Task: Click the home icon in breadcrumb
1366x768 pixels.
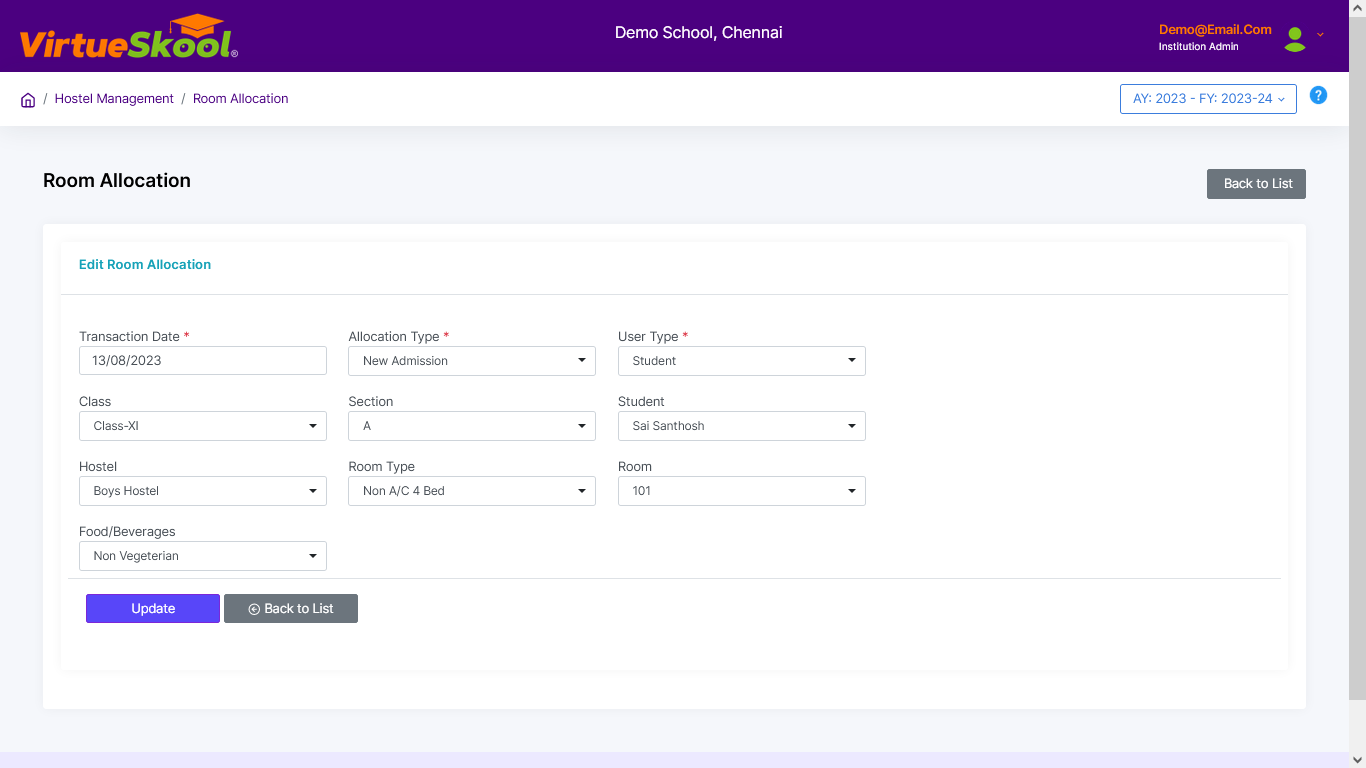Action: tap(28, 100)
